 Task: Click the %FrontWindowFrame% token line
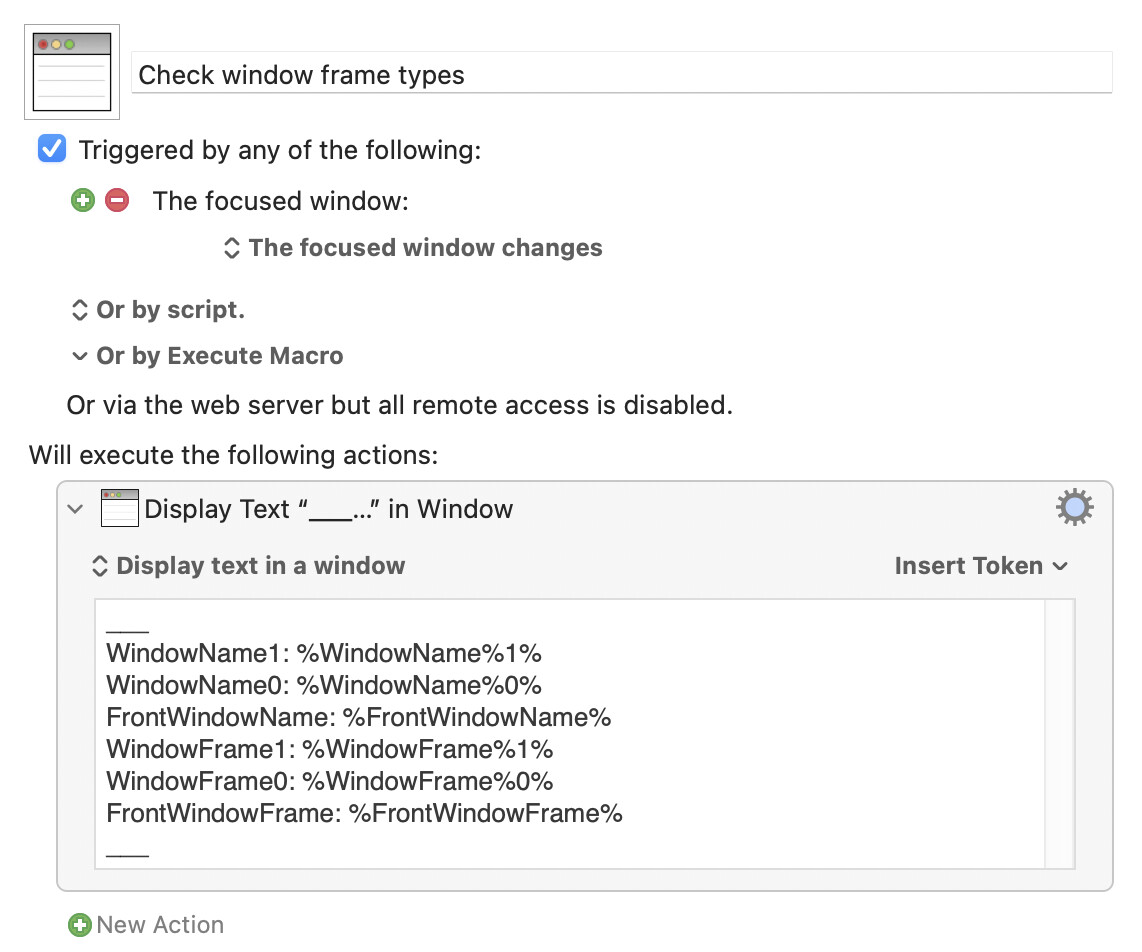364,813
